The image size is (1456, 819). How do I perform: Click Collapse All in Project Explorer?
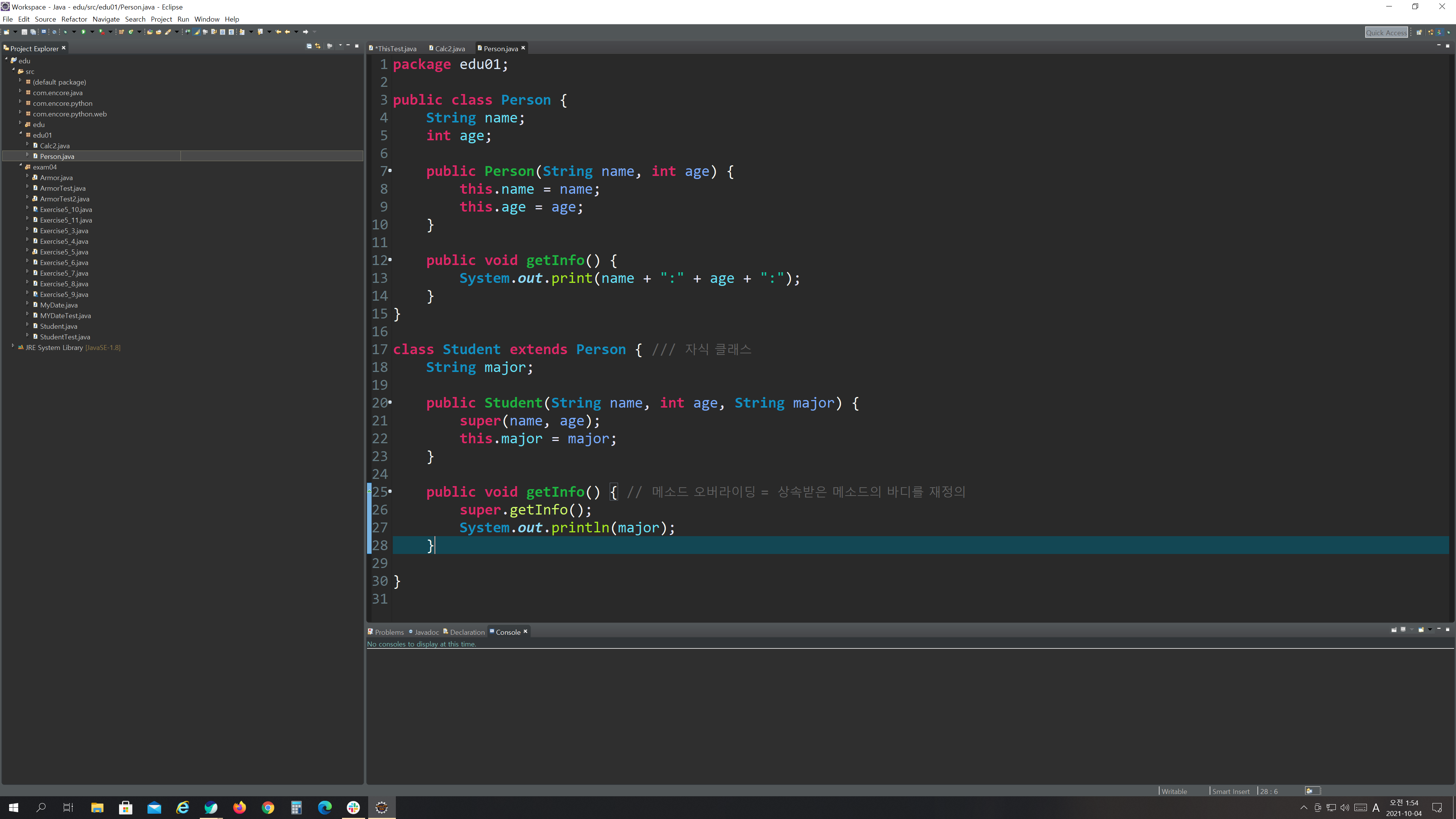309,46
